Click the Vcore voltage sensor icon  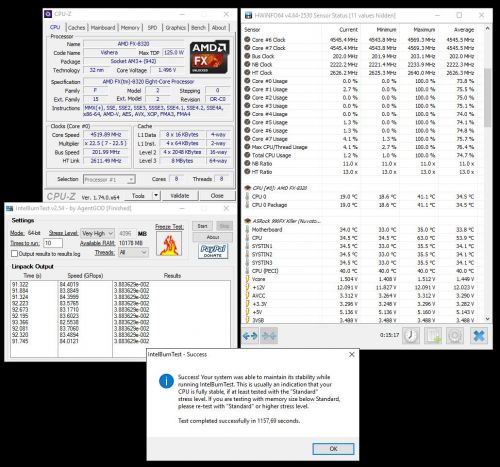click(247, 279)
